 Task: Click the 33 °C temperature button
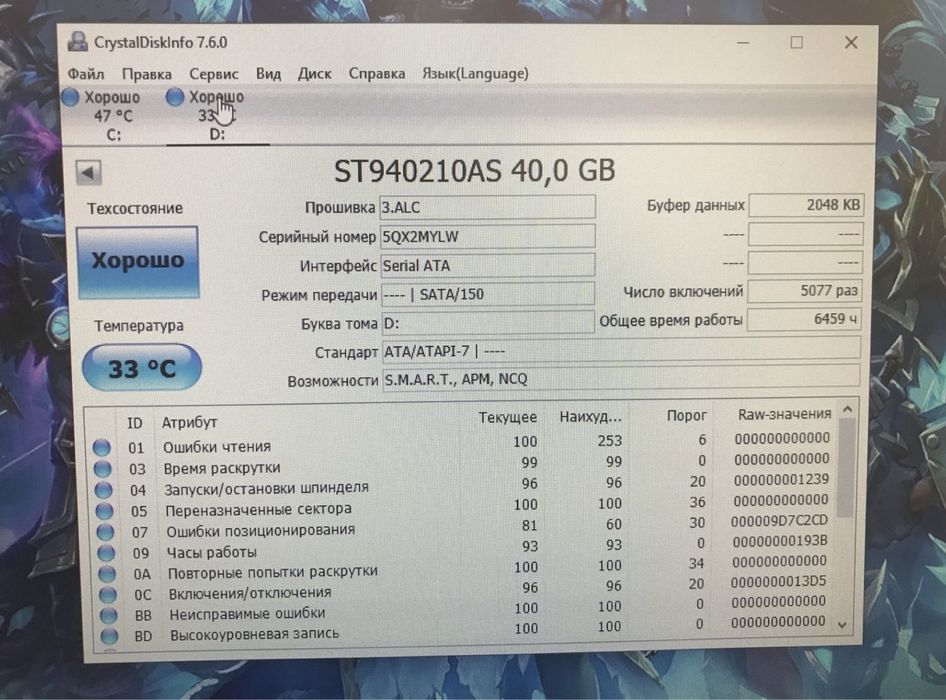click(x=142, y=368)
